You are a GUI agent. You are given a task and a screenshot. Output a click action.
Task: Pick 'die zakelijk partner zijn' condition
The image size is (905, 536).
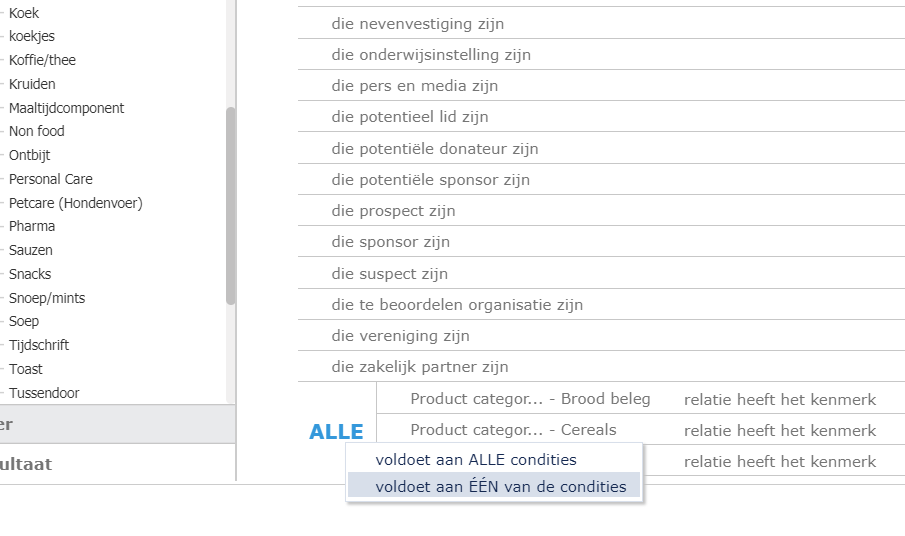420,367
